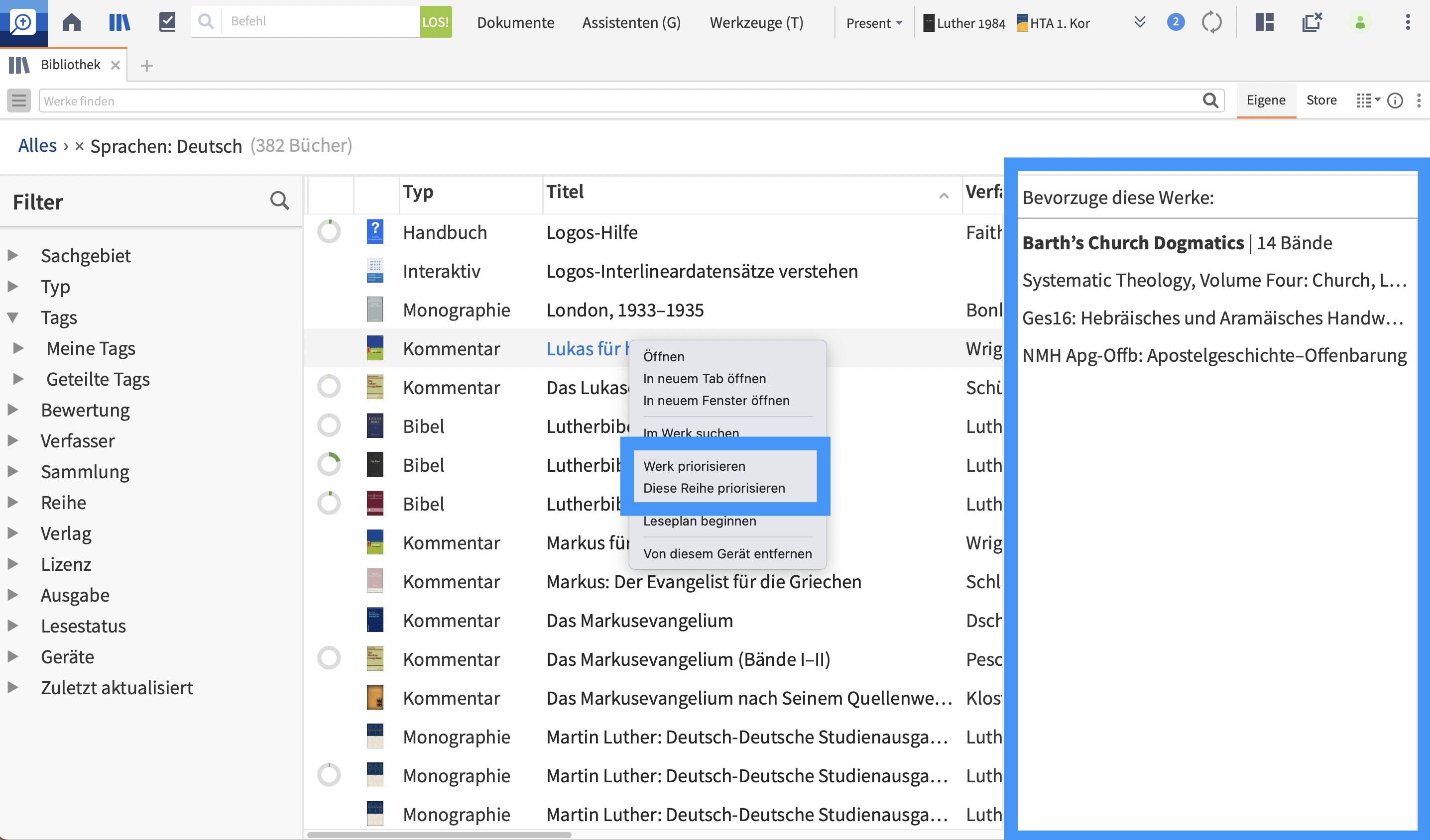
Task: Open the Logos home page icon
Action: click(72, 23)
